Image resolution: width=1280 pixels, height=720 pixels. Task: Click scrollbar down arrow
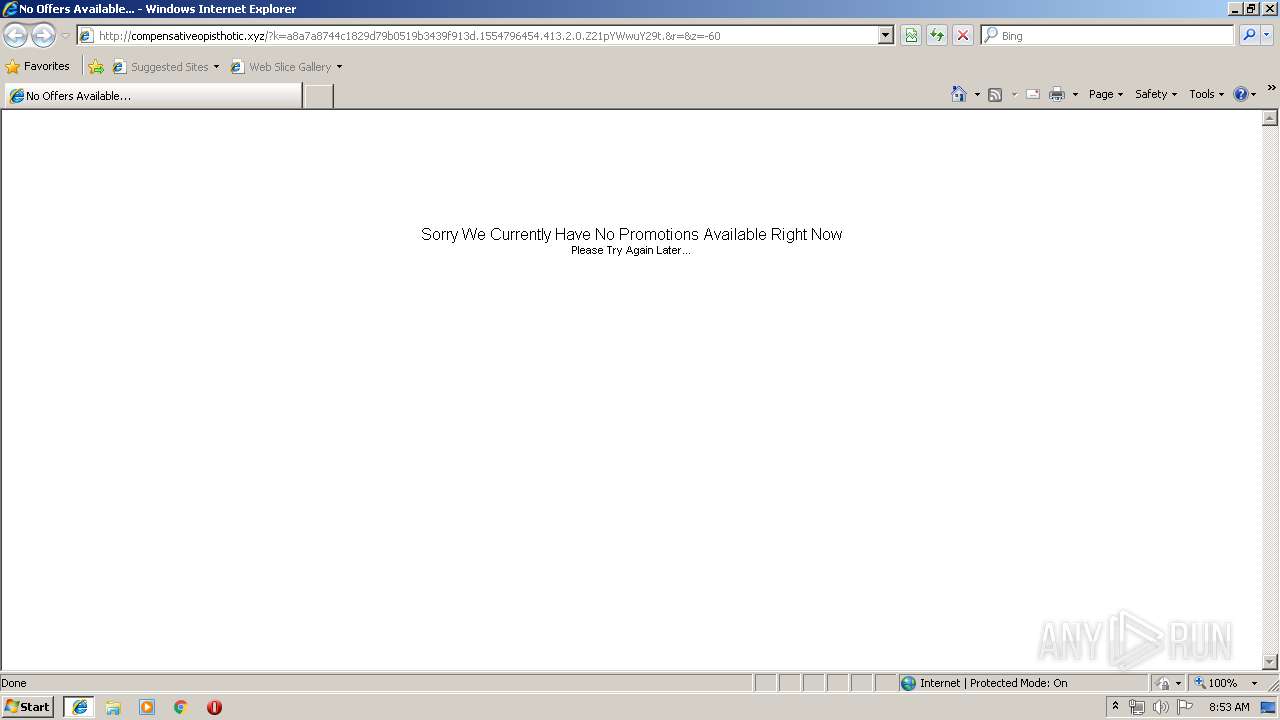point(1270,662)
